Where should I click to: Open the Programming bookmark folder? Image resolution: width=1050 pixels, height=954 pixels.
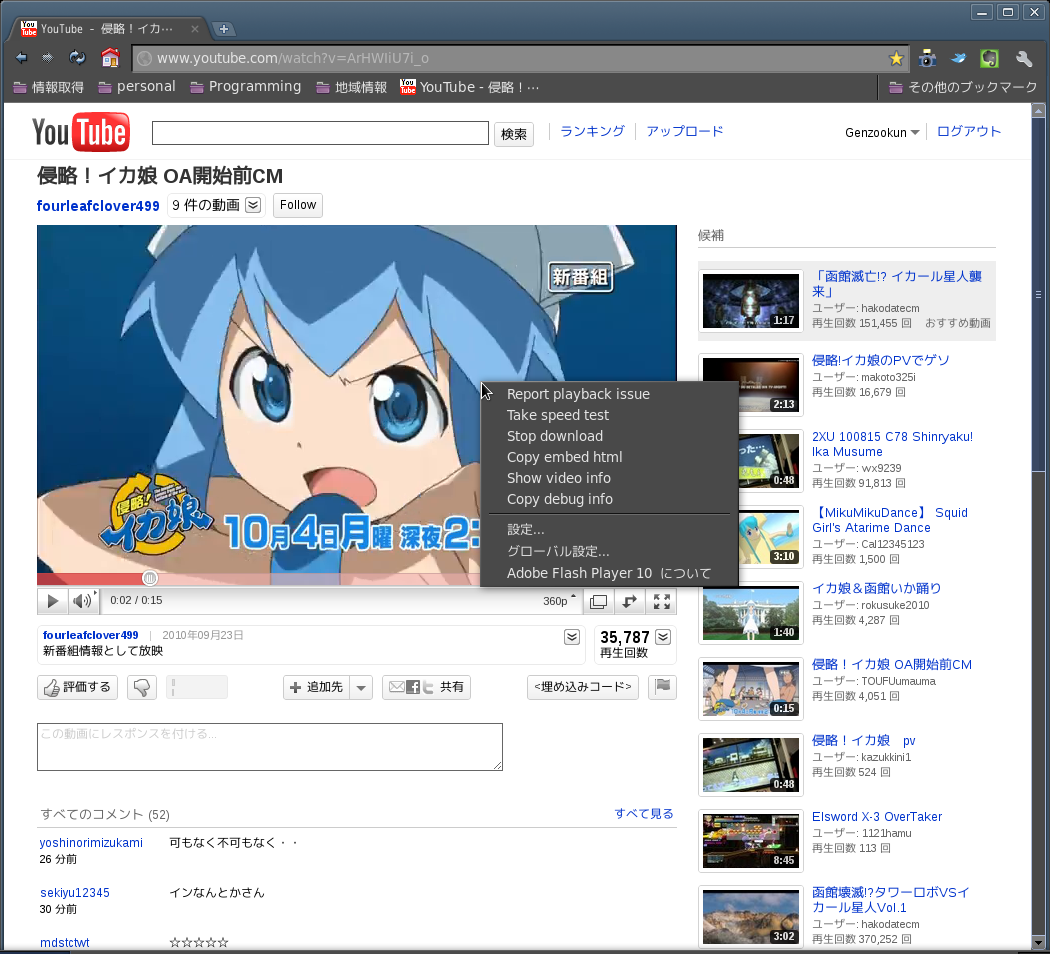(245, 87)
